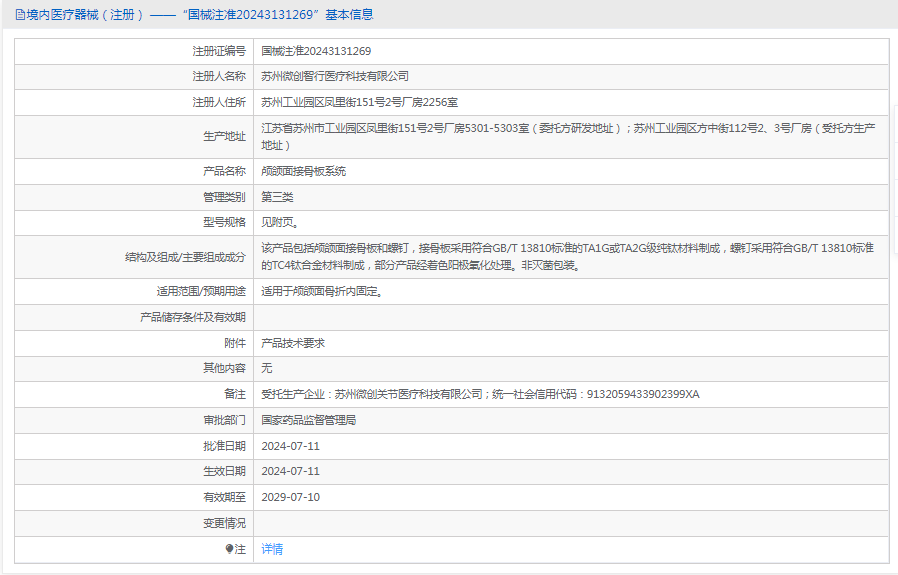Click the 批准日期 value 2024-07-11
The image size is (898, 575).
click(x=290, y=446)
